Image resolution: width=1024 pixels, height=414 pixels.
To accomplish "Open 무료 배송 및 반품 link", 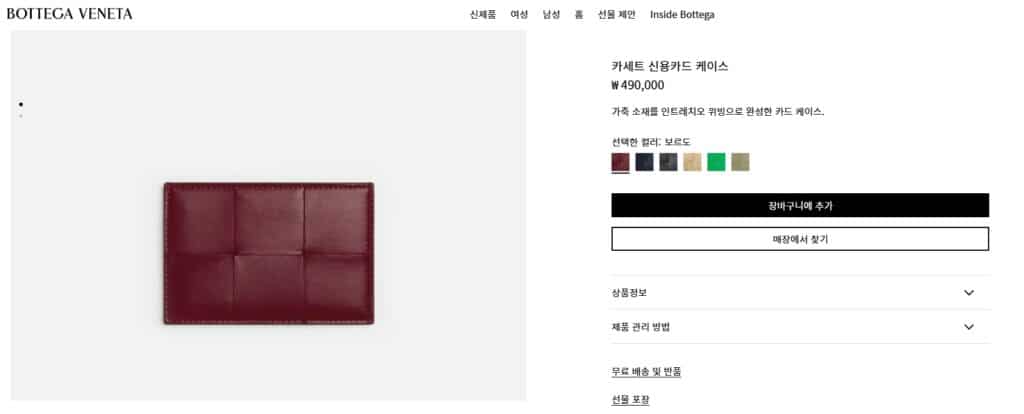I will [x=647, y=372].
